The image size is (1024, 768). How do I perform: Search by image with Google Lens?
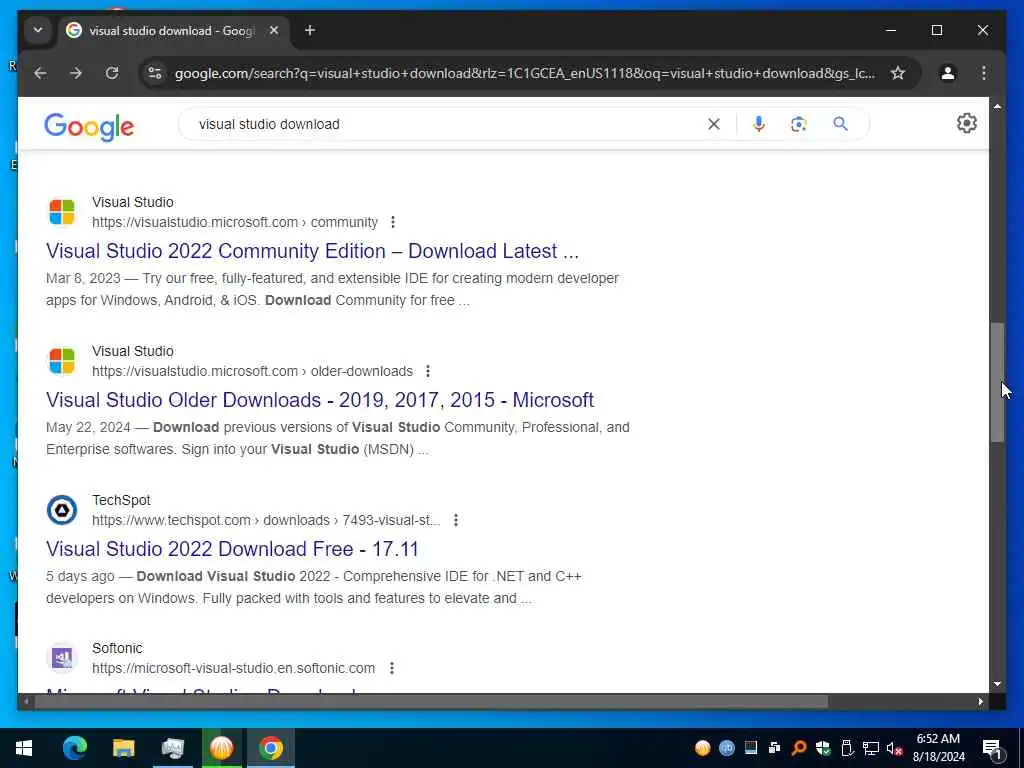[798, 124]
